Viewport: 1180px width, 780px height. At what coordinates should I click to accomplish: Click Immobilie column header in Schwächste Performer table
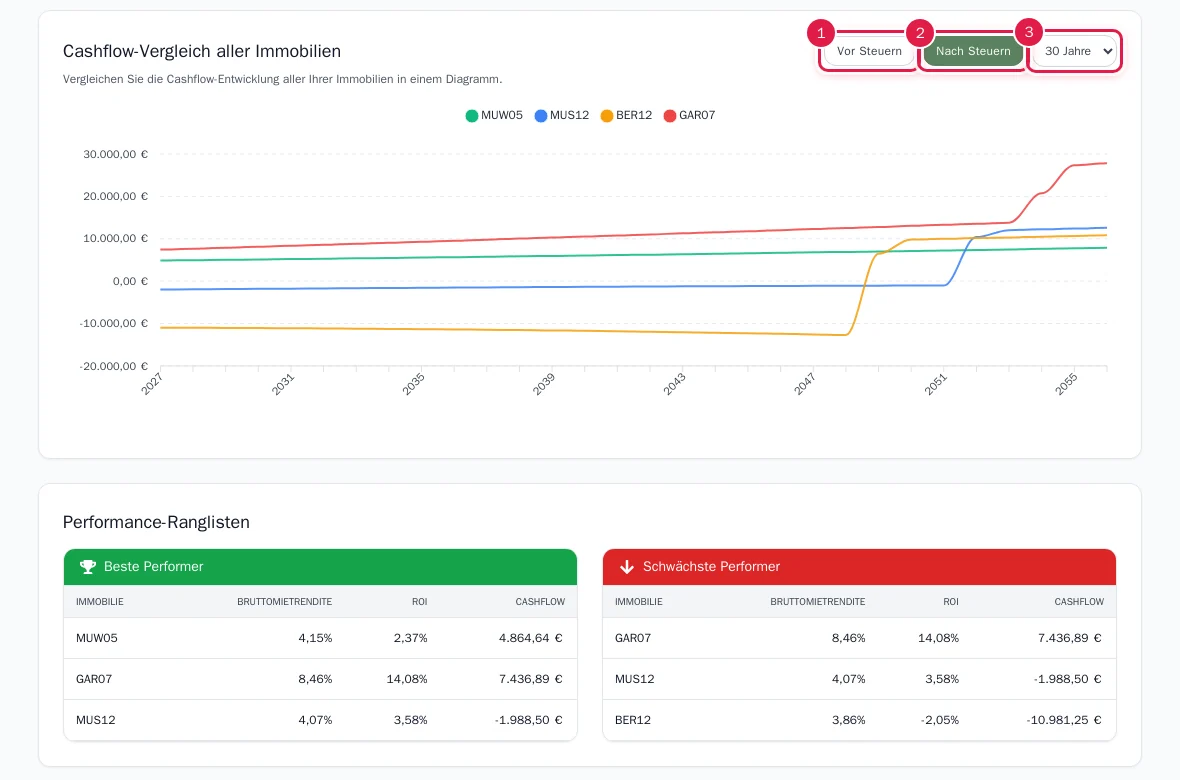click(x=638, y=602)
